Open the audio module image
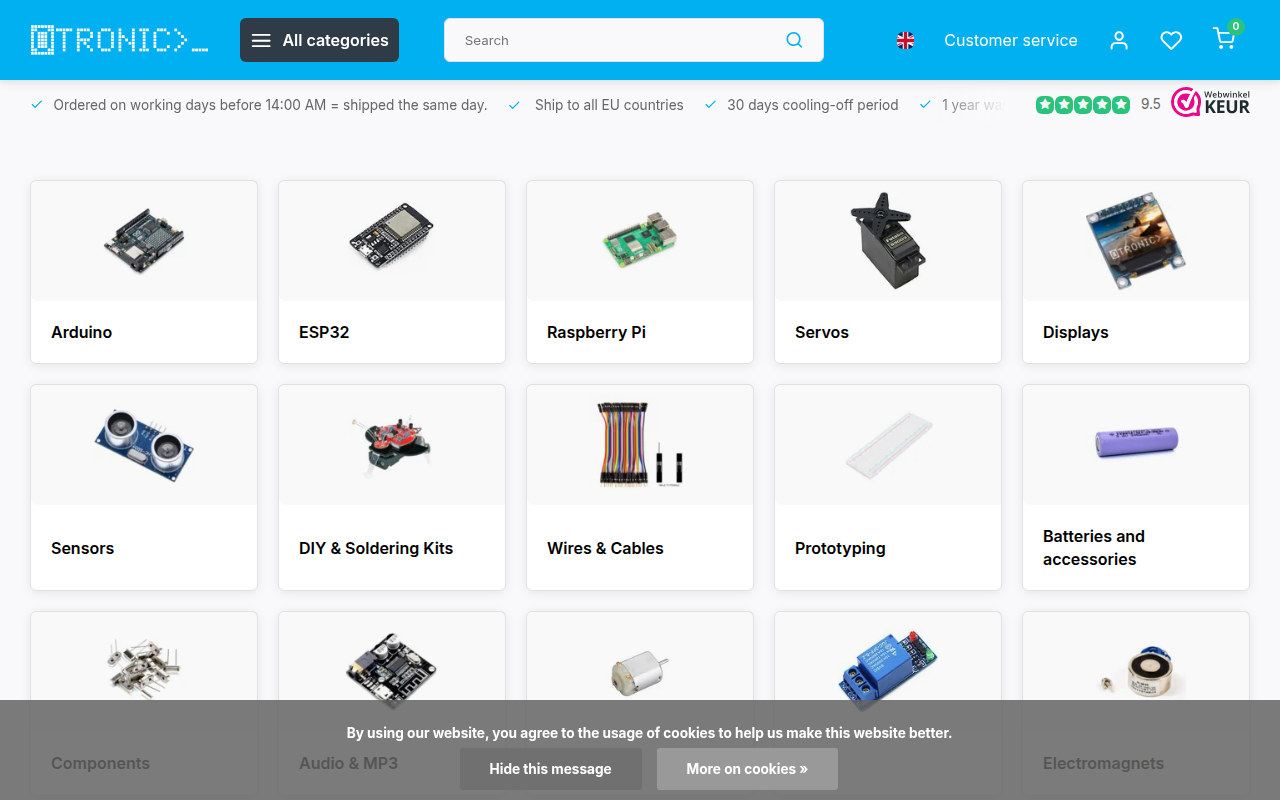The image size is (1280, 800). tap(392, 670)
